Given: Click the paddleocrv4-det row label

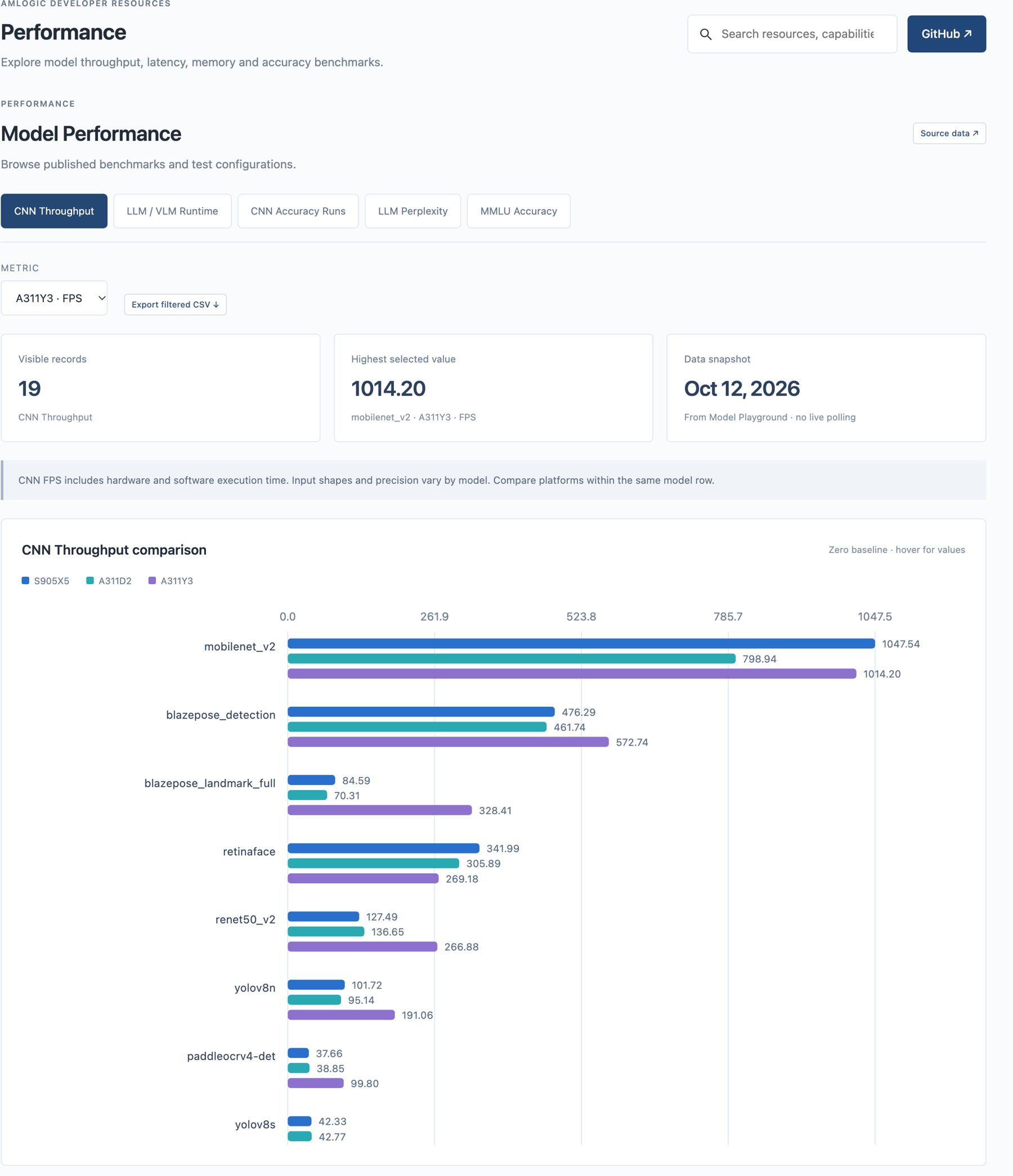Looking at the screenshot, I should (231, 1056).
